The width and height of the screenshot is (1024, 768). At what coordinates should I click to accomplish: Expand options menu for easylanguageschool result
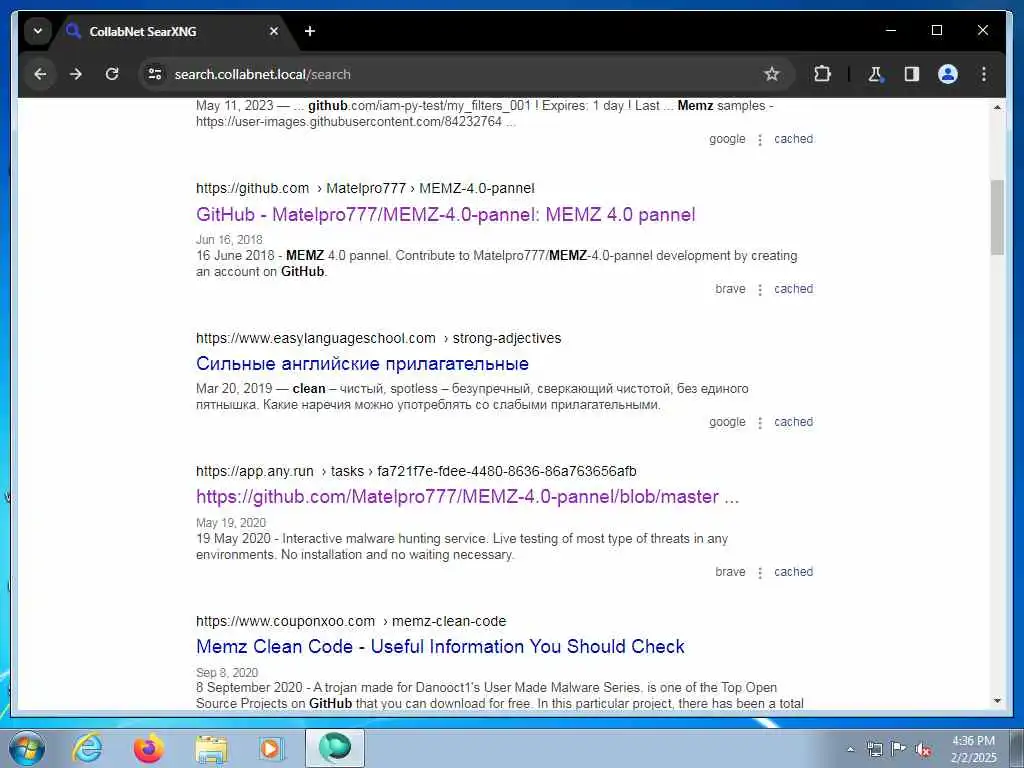(760, 423)
